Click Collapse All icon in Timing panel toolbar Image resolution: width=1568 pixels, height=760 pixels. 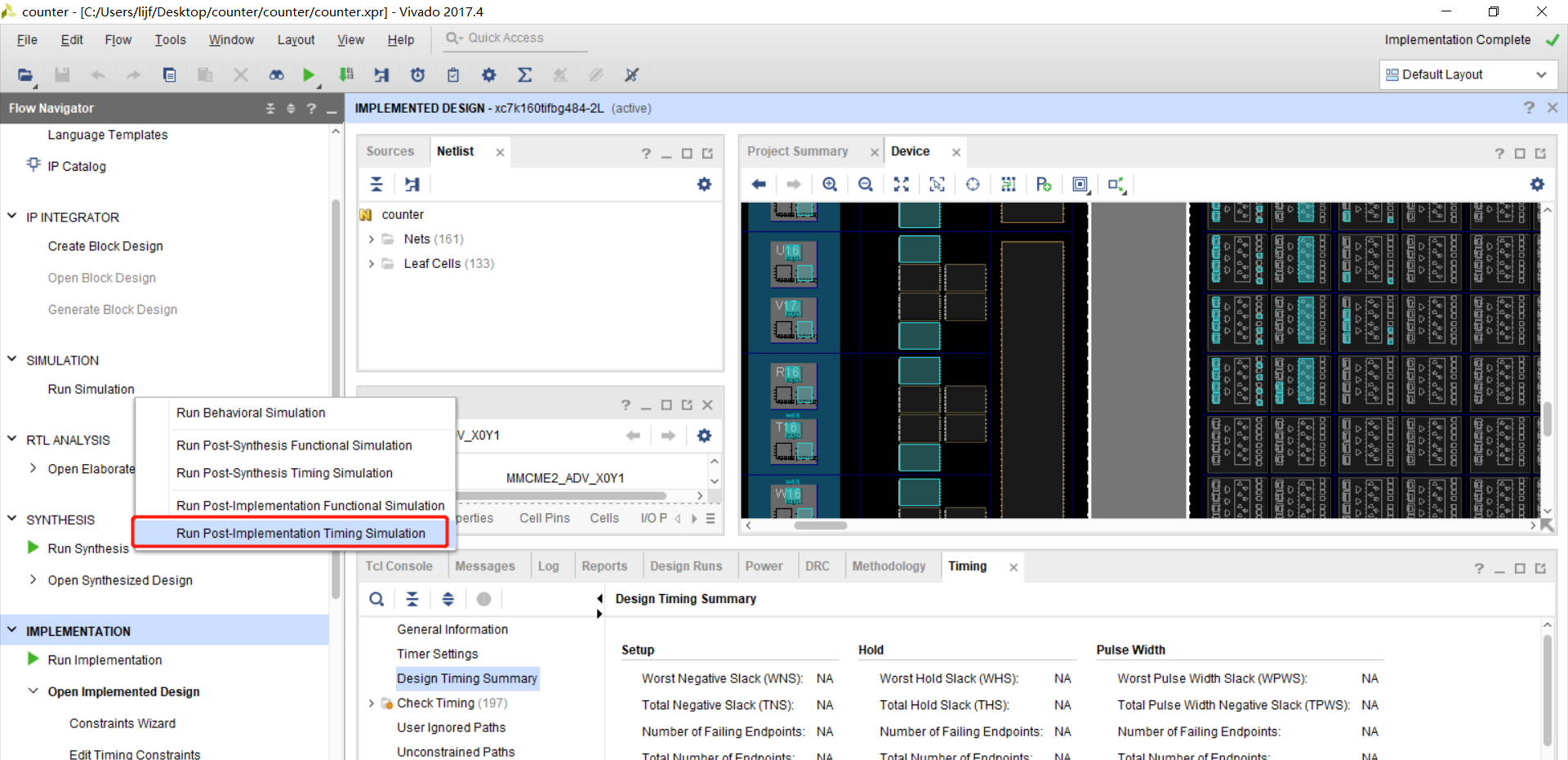tap(412, 599)
